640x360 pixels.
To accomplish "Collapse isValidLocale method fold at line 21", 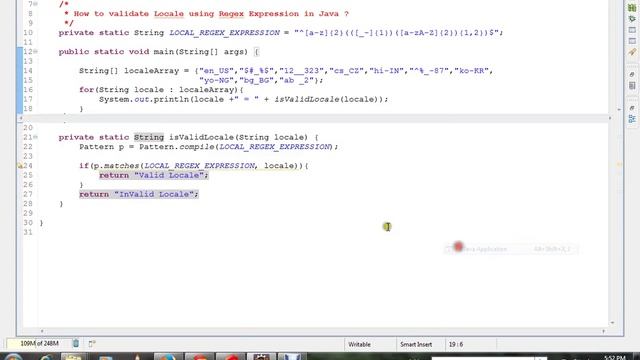I will pyautogui.click(x=36, y=137).
